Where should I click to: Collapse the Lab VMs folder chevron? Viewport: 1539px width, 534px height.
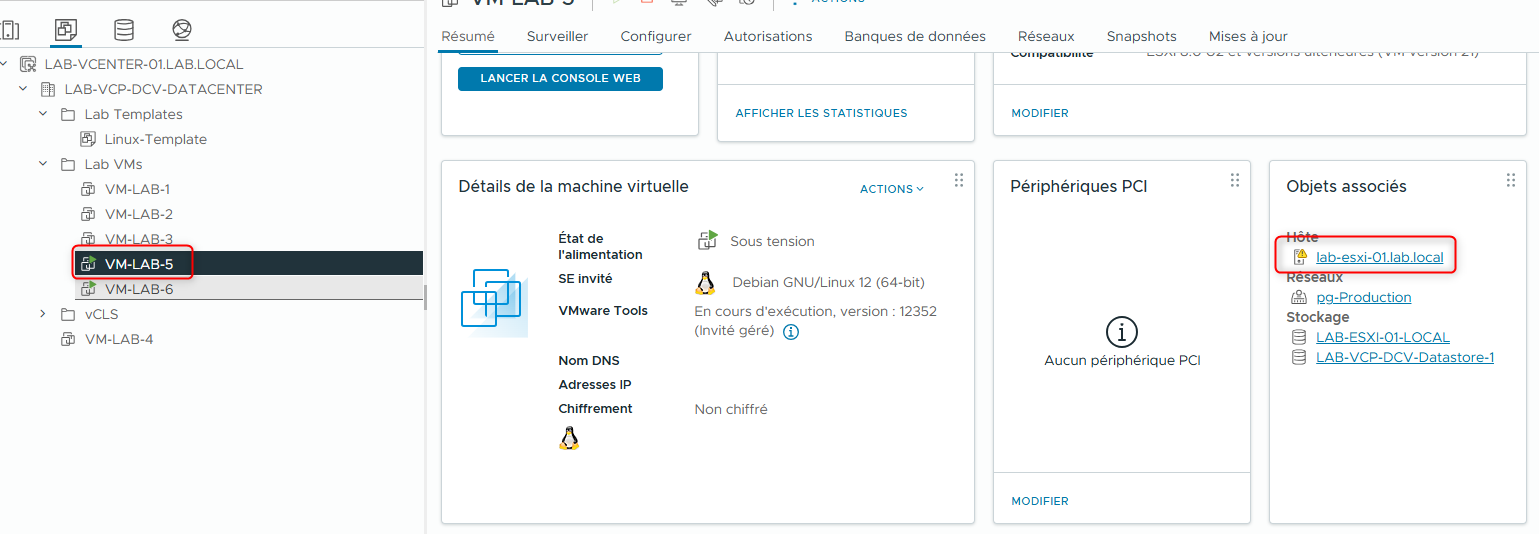pyautogui.click(x=43, y=164)
